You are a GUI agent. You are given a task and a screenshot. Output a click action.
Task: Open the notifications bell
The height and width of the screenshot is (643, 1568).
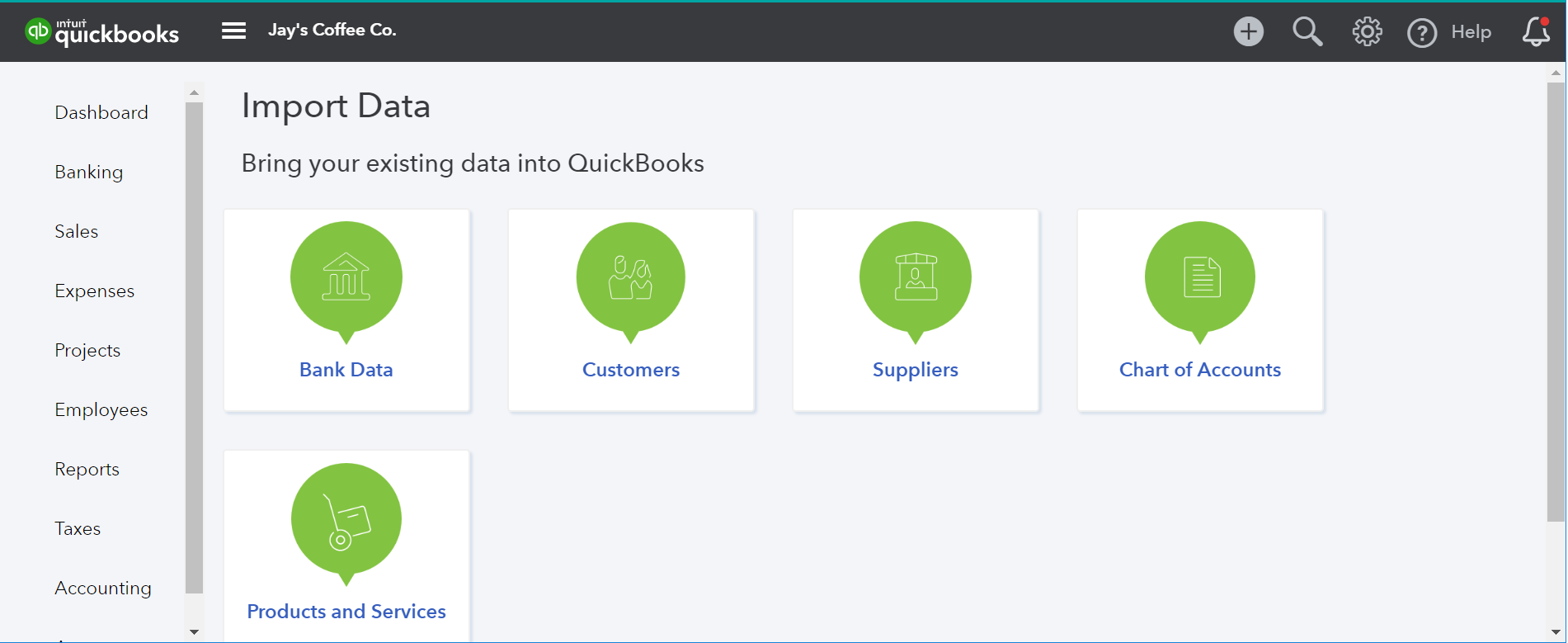coord(1536,31)
